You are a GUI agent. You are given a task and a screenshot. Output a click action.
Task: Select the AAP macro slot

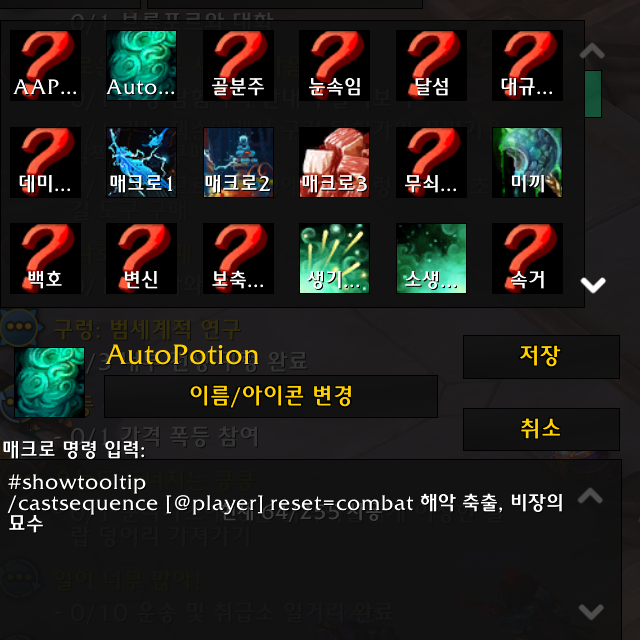point(45,65)
